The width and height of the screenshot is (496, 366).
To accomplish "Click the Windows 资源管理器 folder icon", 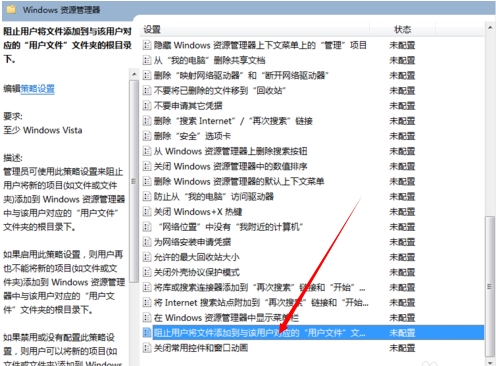I will click(x=11, y=9).
